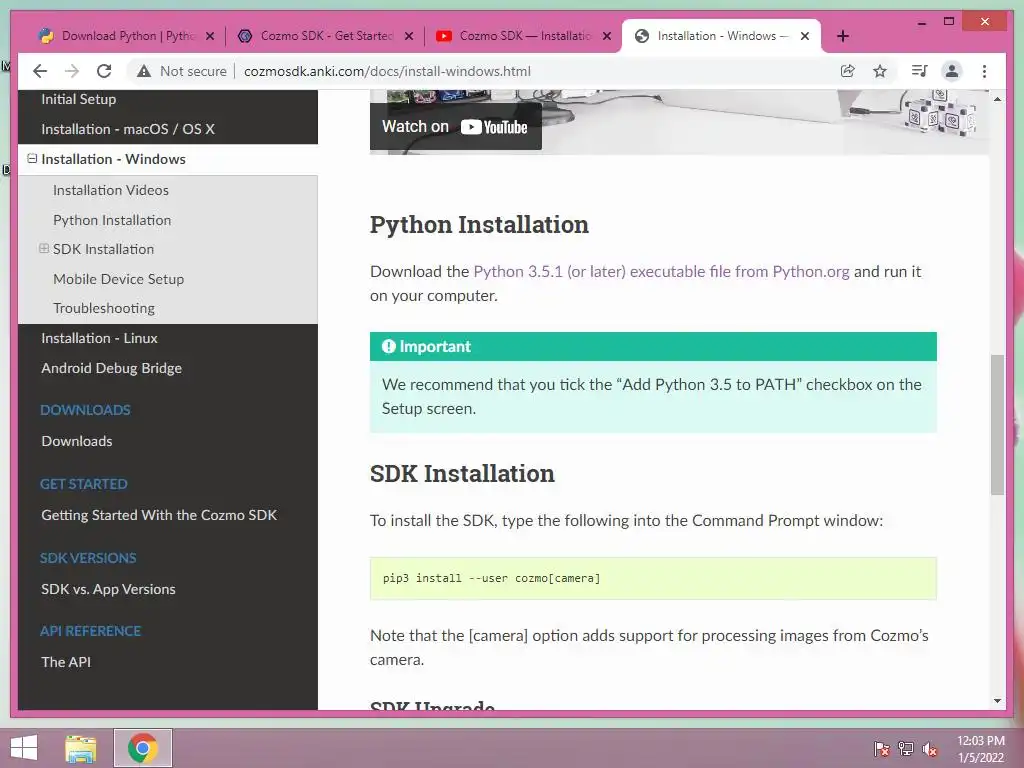1024x768 pixels.
Task: Click the address bar URL
Action: 387,71
